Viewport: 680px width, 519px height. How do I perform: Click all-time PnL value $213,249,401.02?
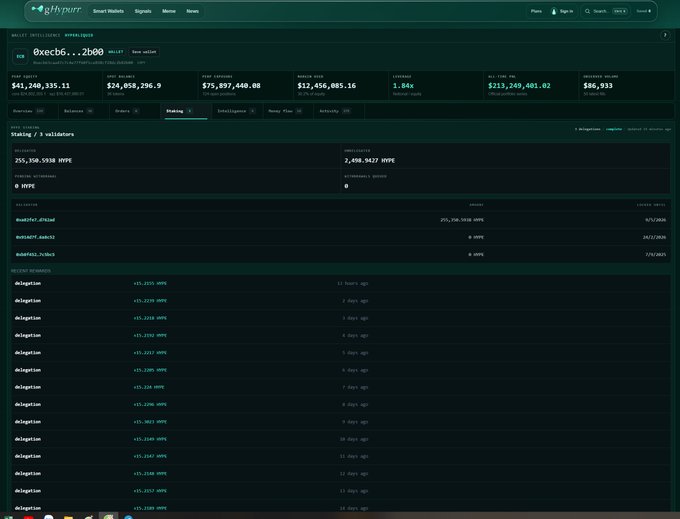tap(519, 86)
